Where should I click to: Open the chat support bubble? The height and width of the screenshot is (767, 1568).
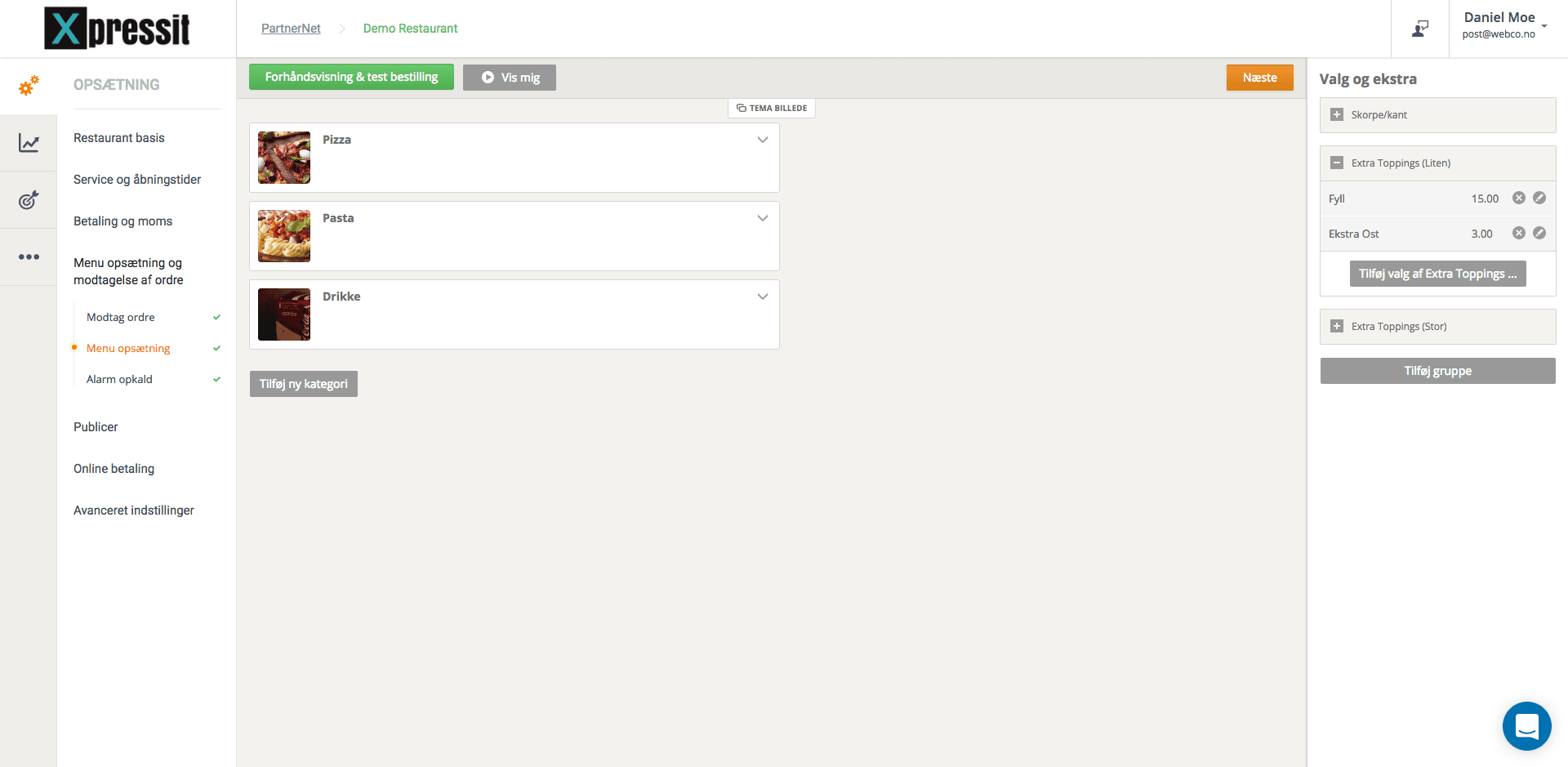tap(1526, 725)
